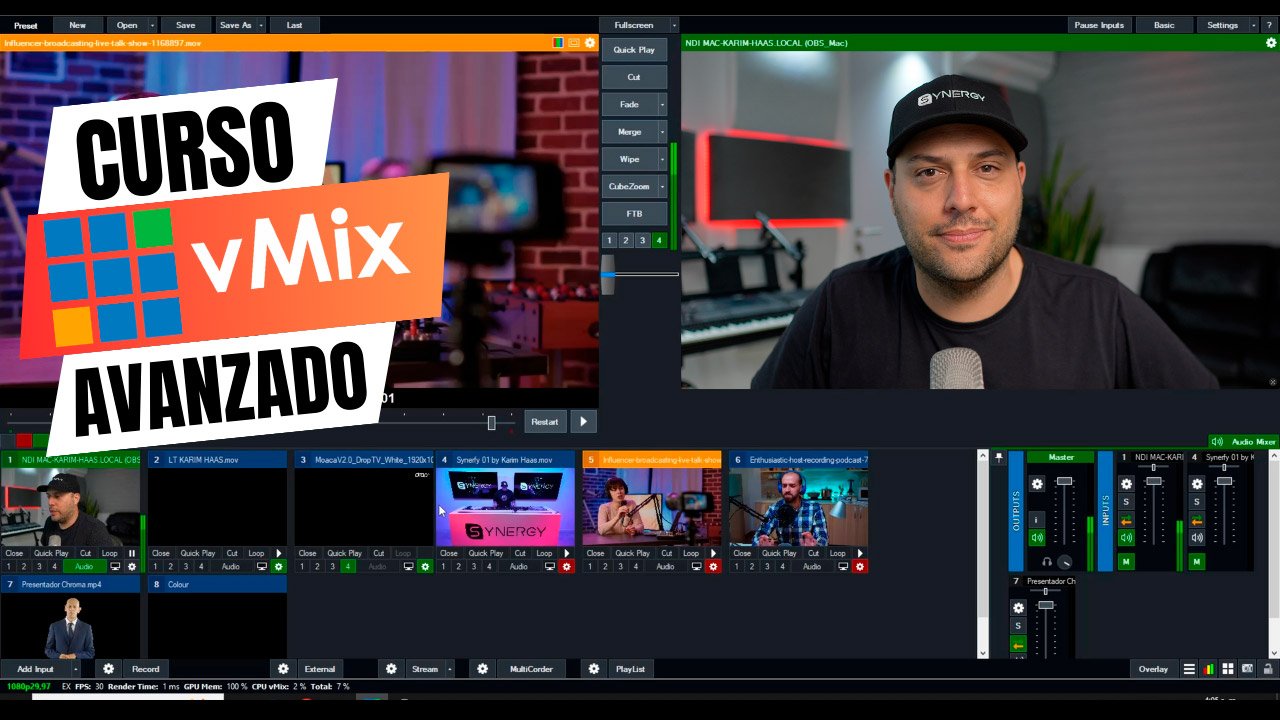Click the headphones icon under Master fader
Screen dimensions: 1280x720
click(x=1046, y=561)
